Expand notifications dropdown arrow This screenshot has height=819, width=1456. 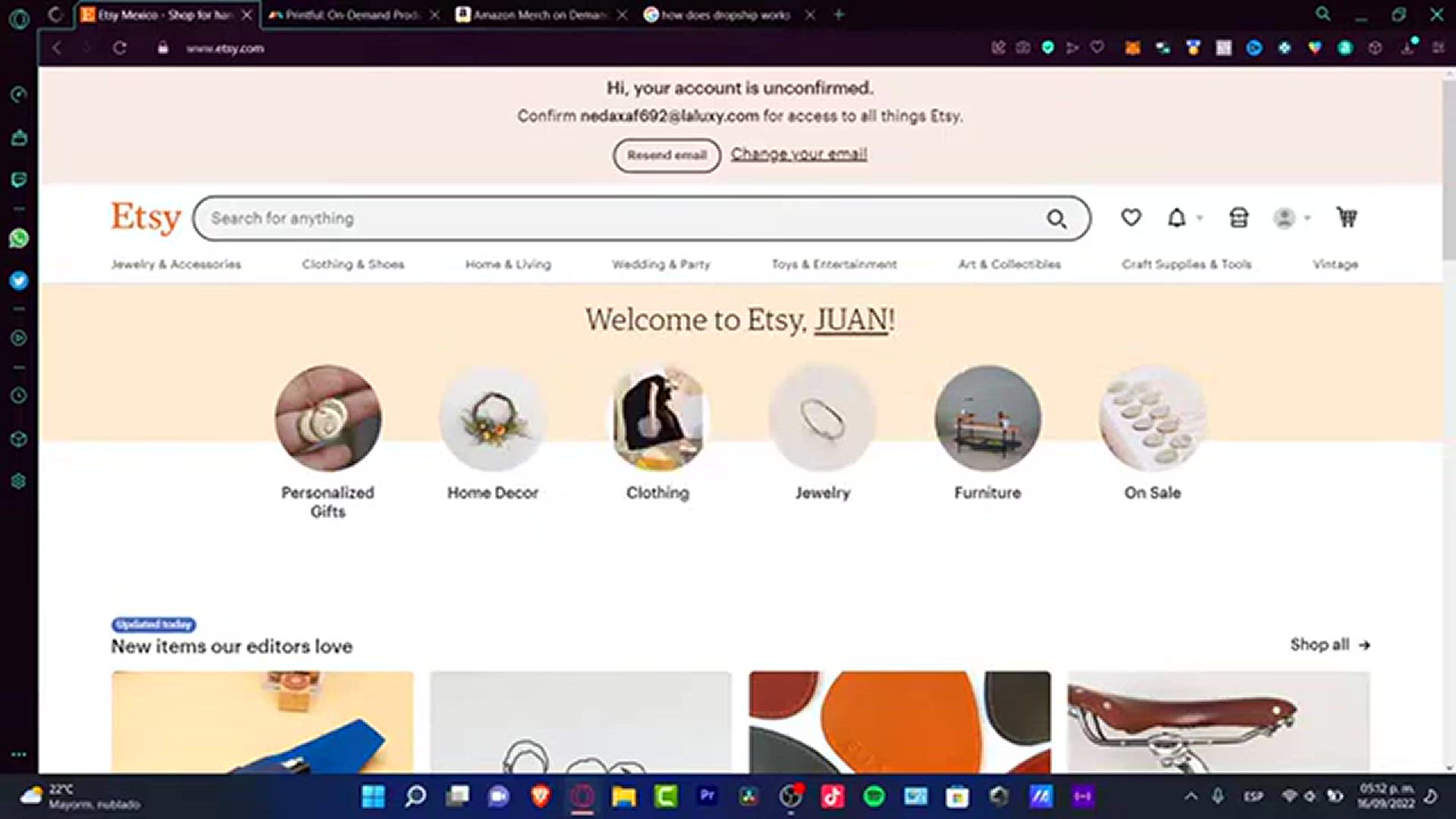(1200, 218)
